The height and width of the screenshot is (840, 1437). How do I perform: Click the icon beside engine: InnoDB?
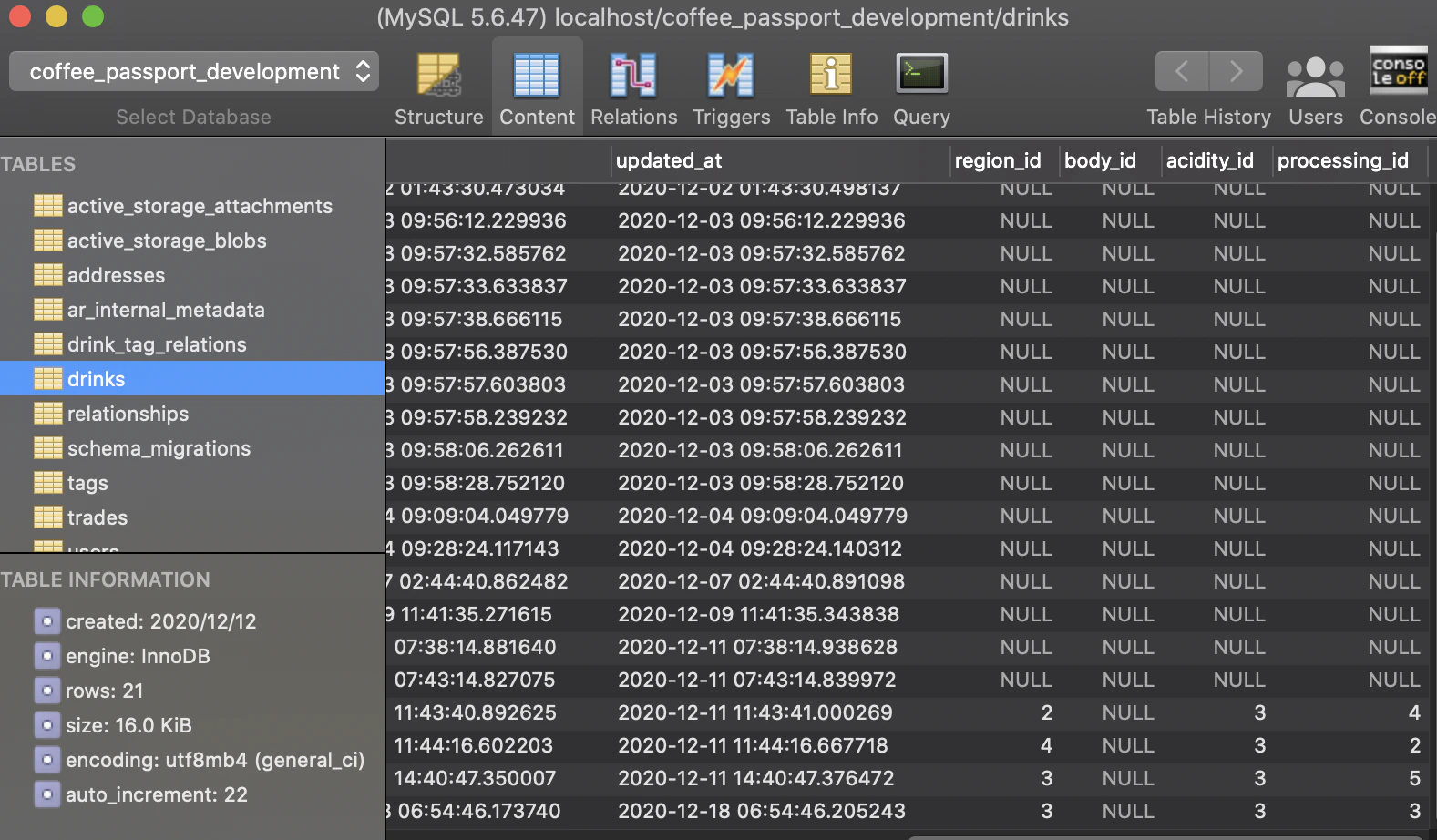(x=47, y=656)
